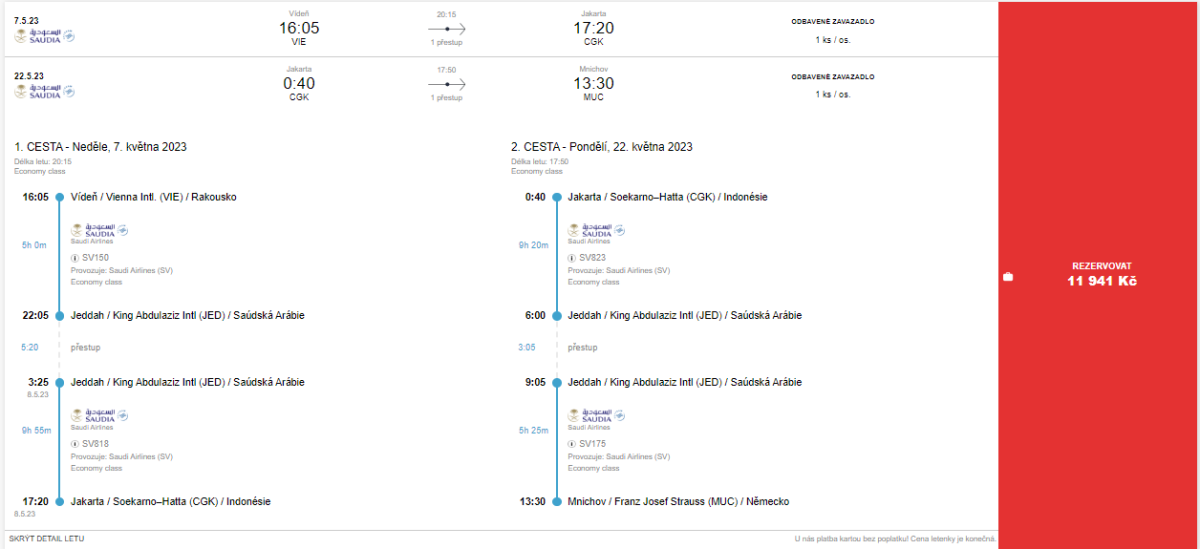The height and width of the screenshot is (549, 1200).
Task: Click the Vídeň / Vienna Intl. (VIE) departure stop
Action: (x=154, y=197)
